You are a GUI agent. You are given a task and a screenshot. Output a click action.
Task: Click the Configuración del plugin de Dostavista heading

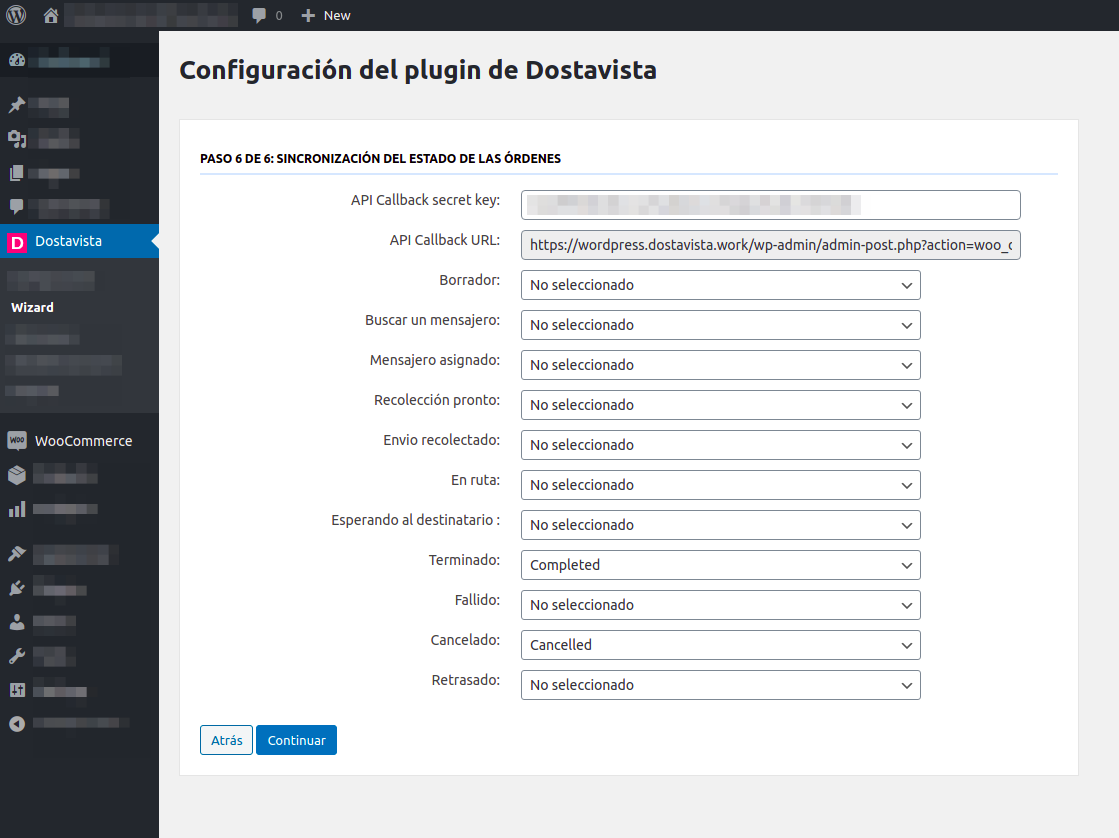[417, 70]
